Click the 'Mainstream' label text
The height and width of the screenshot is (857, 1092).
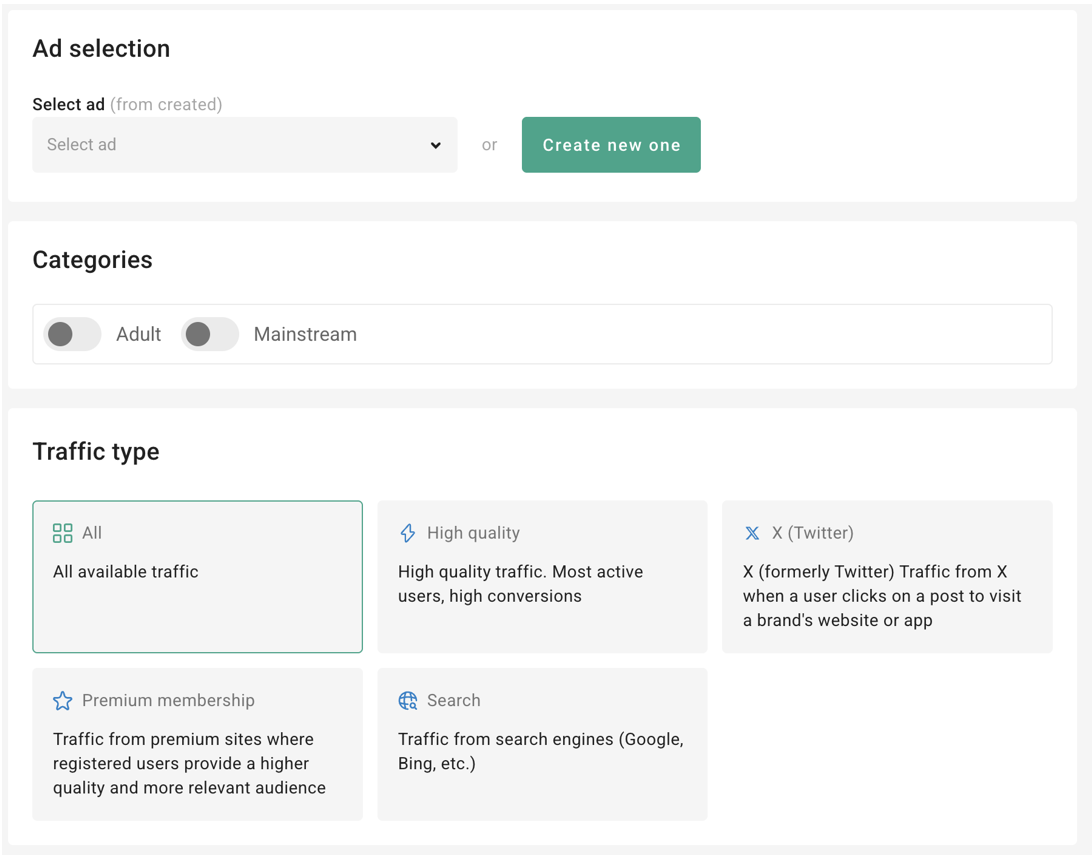[305, 335]
